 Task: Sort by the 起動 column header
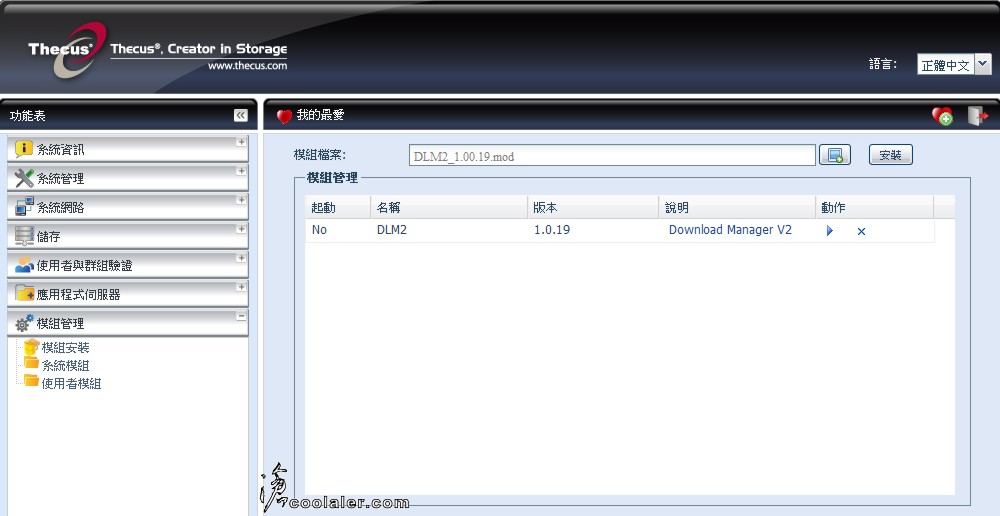coord(338,207)
